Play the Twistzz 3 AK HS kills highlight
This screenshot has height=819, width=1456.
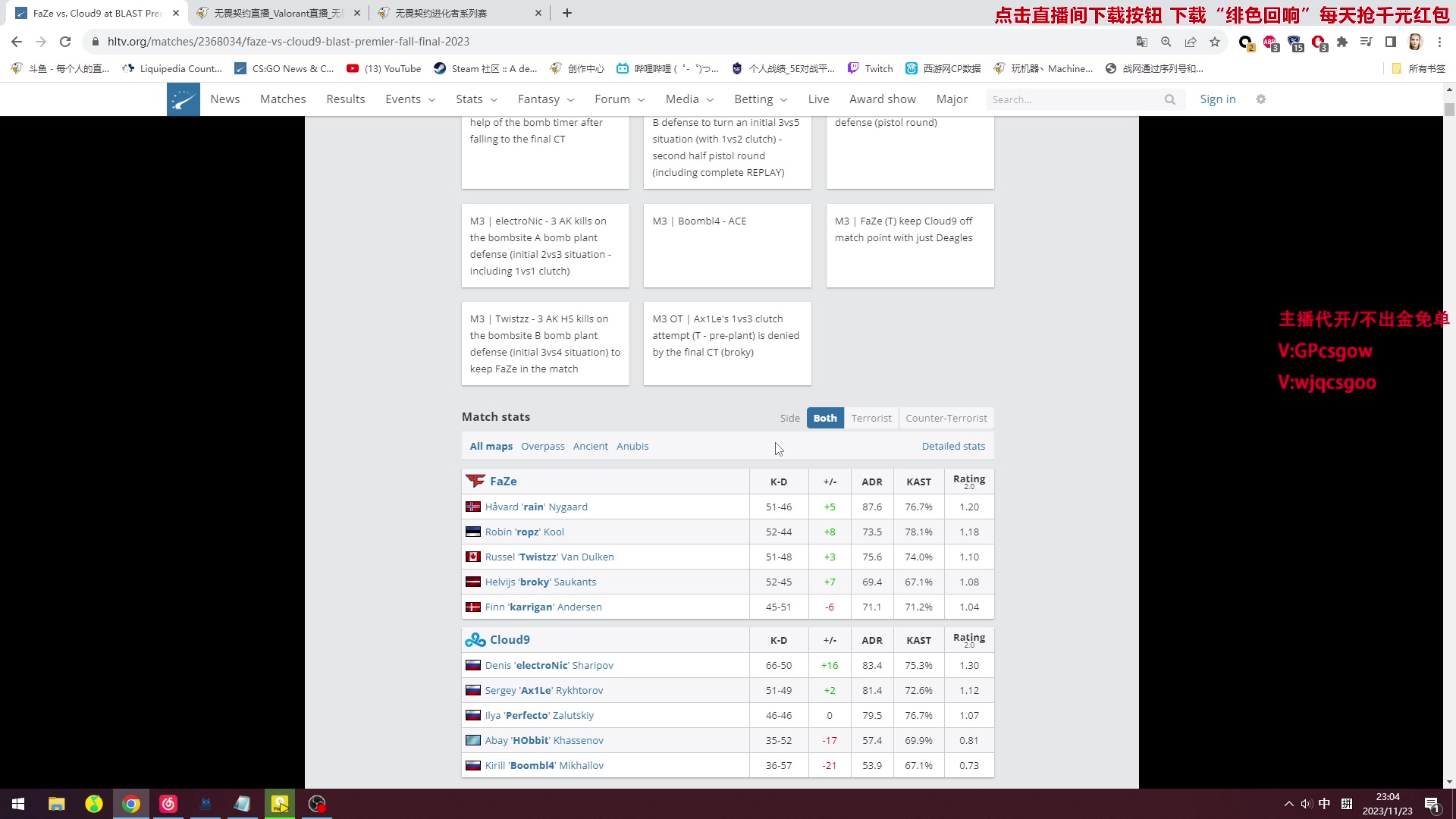(x=545, y=344)
